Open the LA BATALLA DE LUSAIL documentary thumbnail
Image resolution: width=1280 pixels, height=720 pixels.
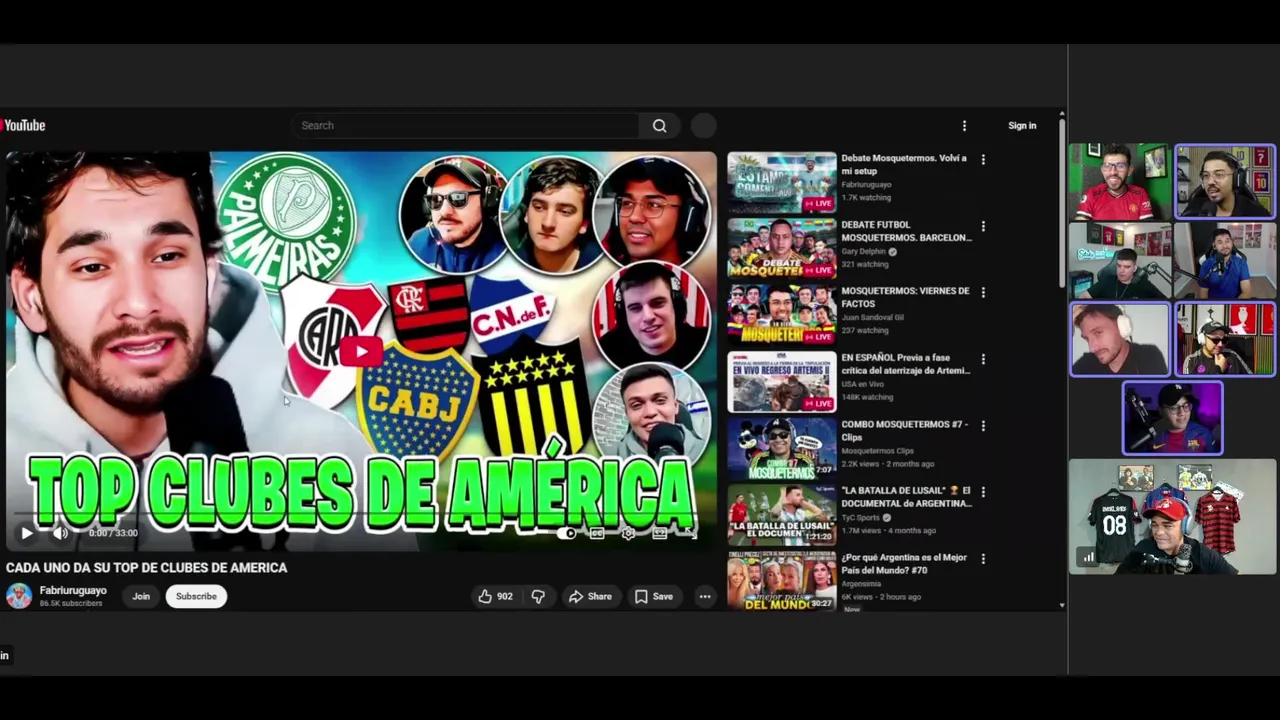click(x=781, y=515)
